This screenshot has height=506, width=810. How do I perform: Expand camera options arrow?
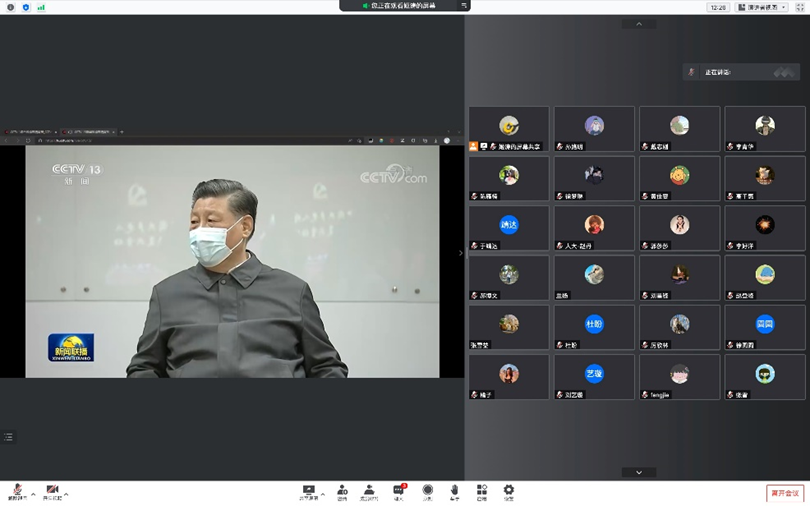click(67, 494)
